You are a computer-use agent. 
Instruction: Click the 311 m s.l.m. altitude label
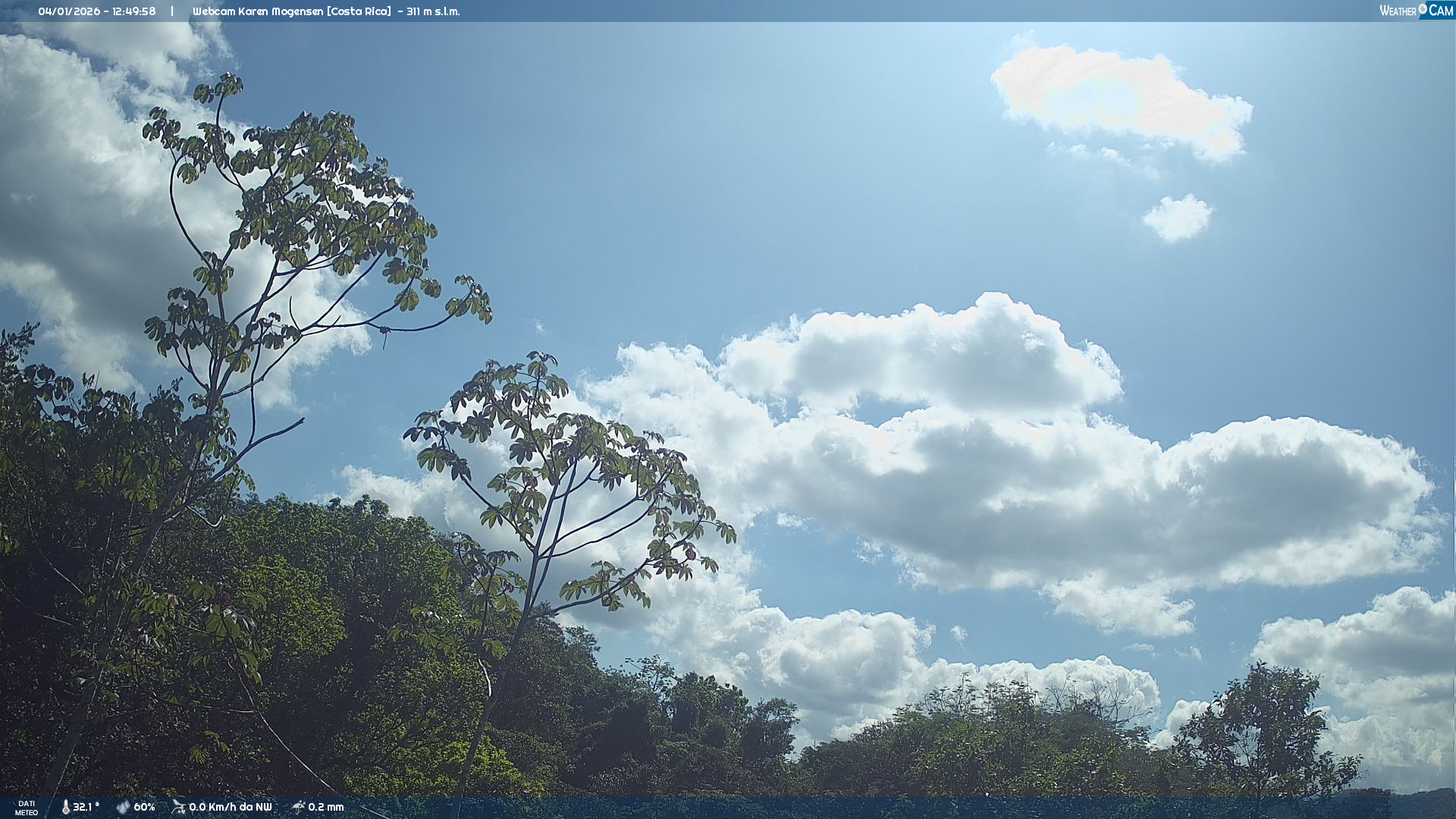(433, 11)
